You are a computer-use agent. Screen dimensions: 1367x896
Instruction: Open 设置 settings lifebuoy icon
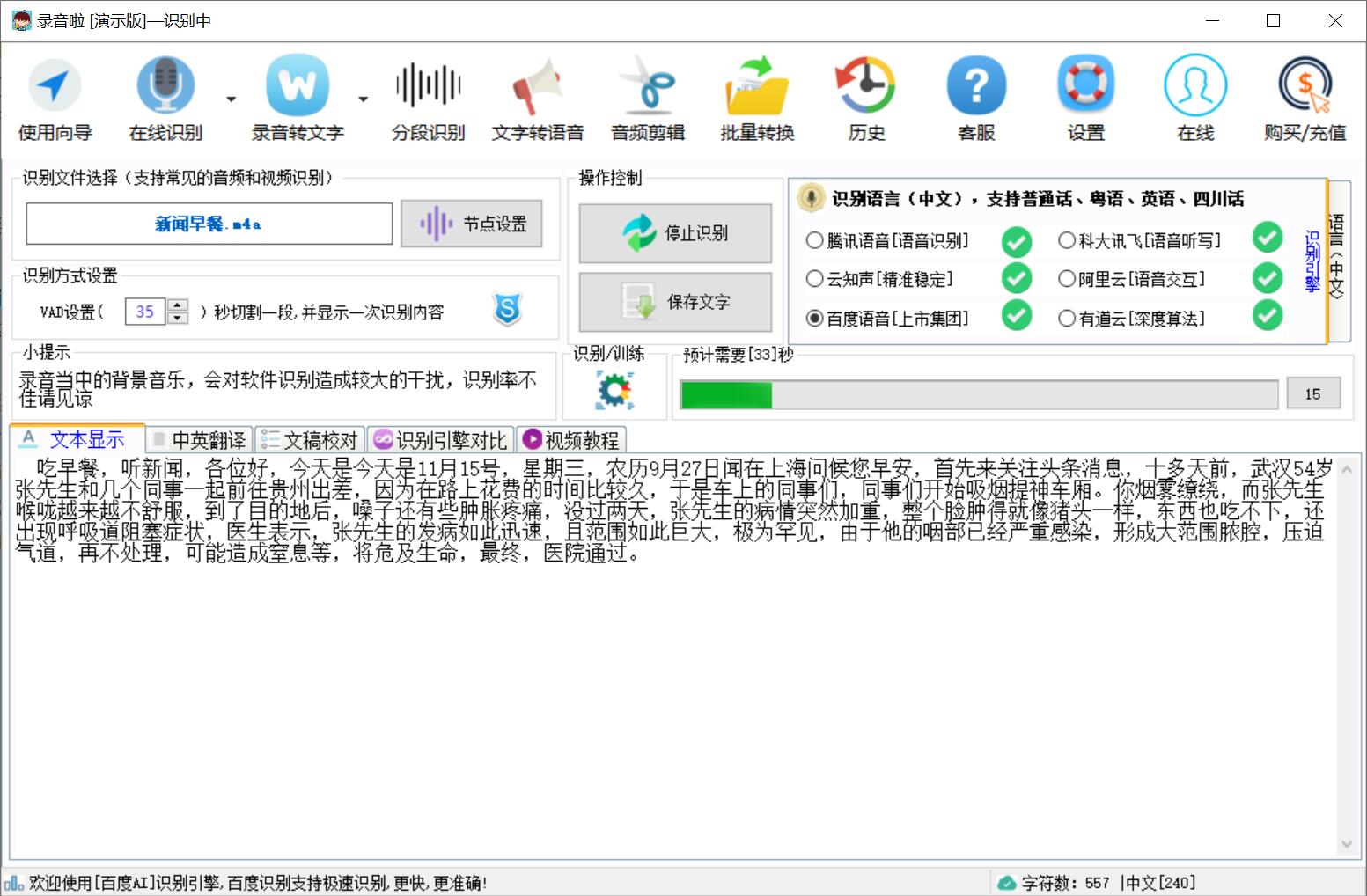1085,99
